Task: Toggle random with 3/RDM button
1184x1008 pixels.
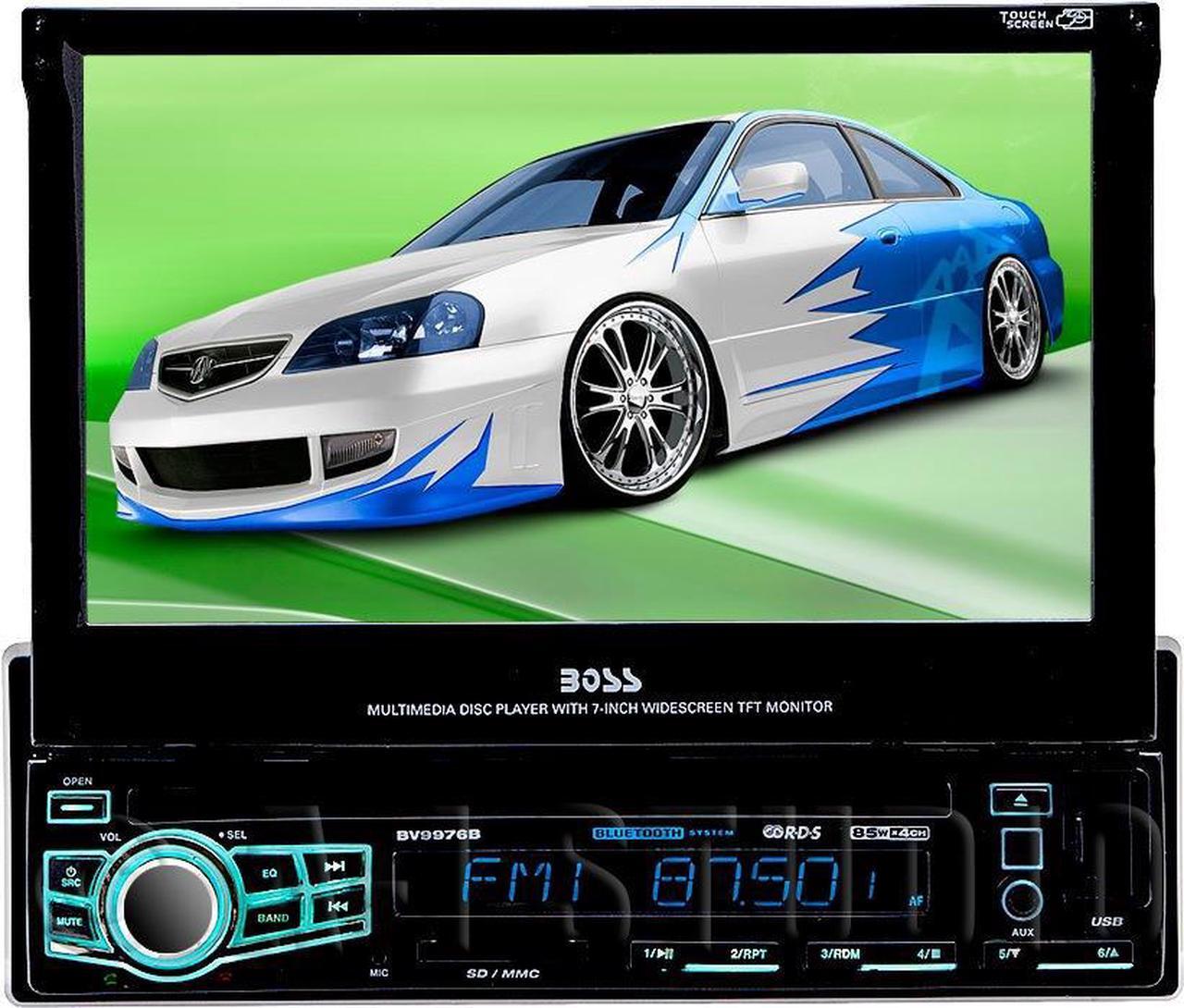Action: tap(842, 953)
